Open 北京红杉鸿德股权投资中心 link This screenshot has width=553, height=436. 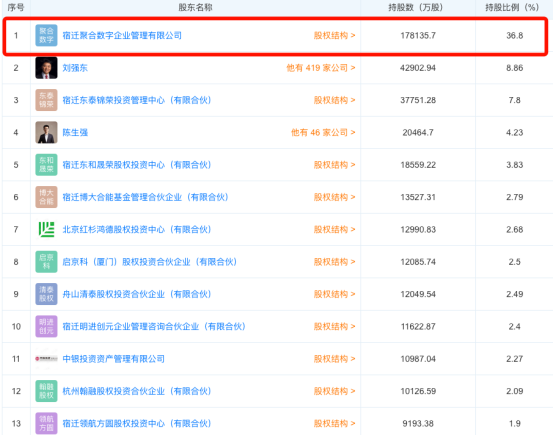click(x=136, y=229)
